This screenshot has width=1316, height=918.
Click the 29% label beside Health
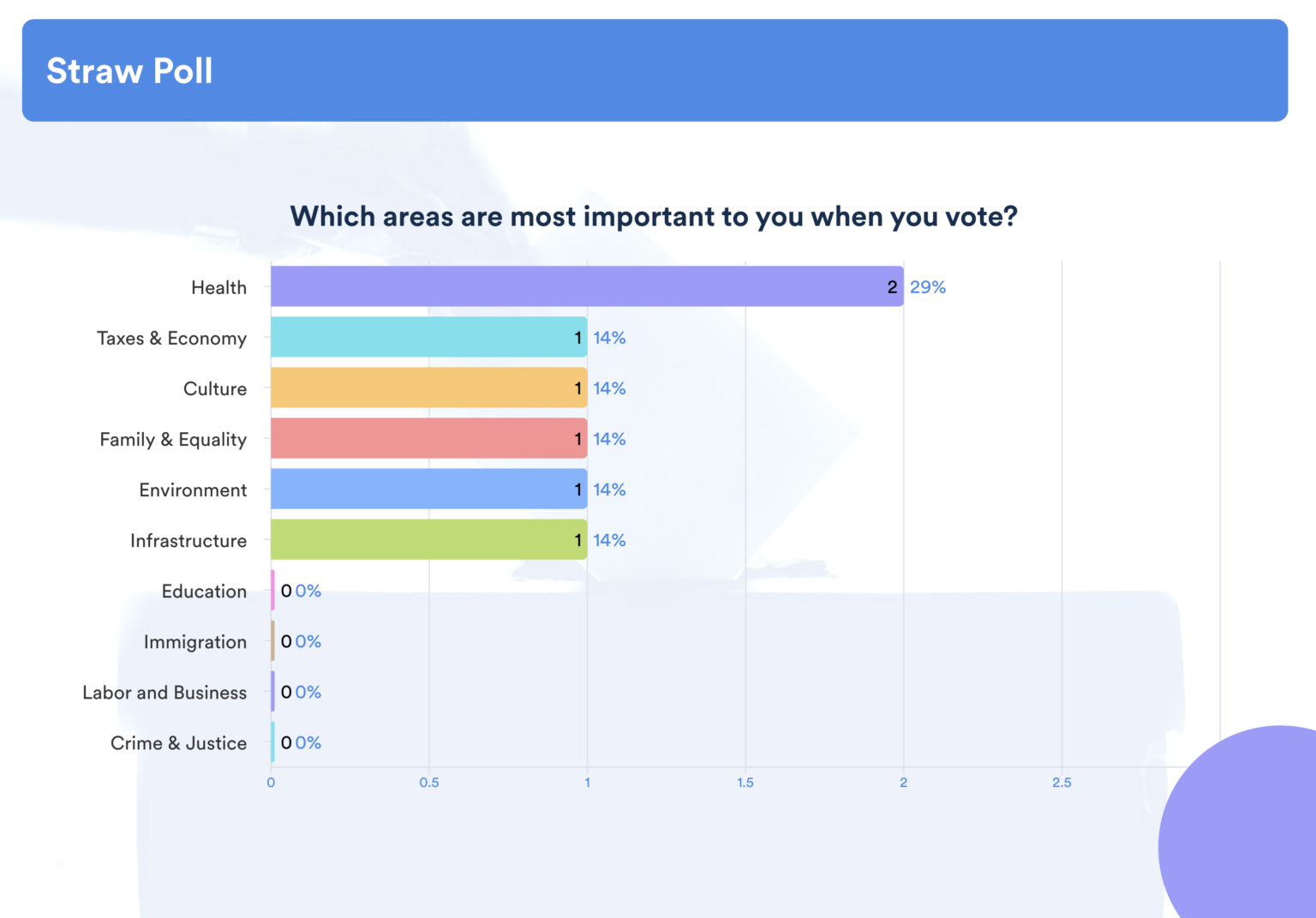click(928, 287)
